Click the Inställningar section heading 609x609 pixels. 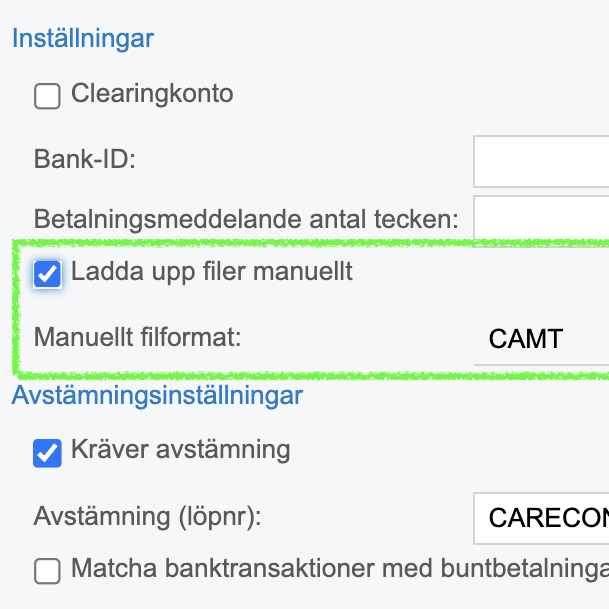coord(83,39)
